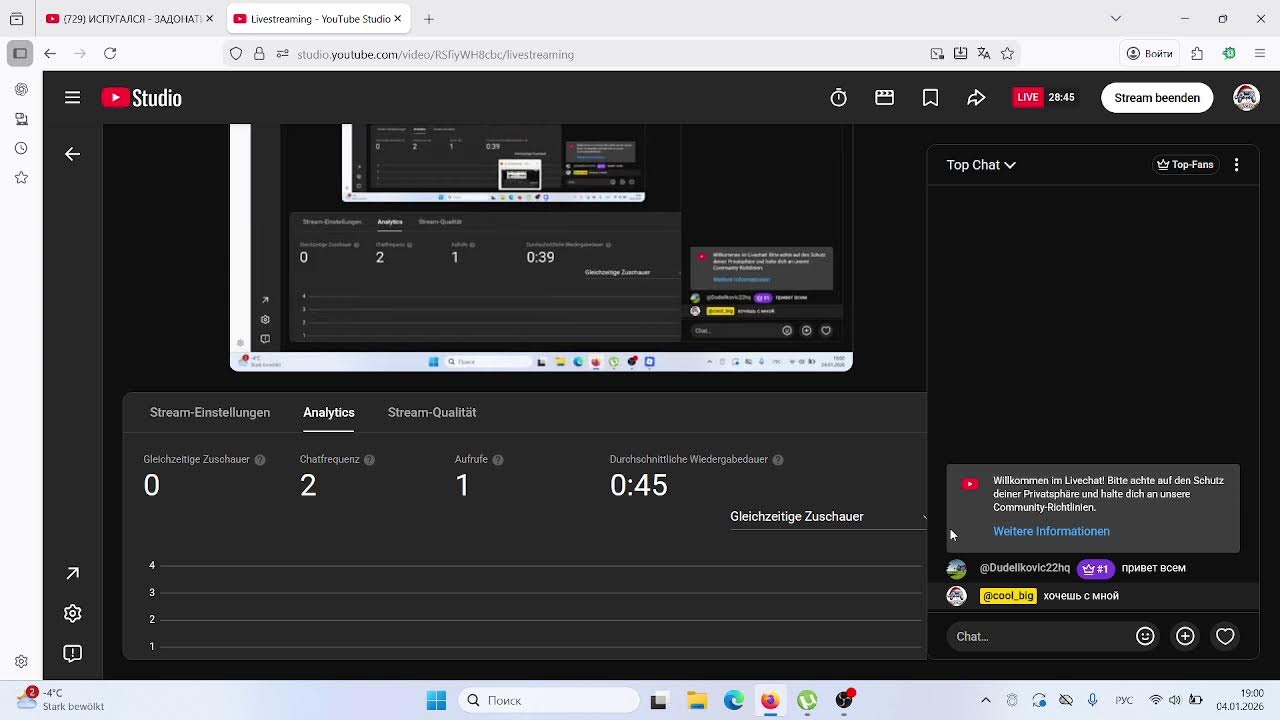Click help icon beside Chatfrequenz
The image size is (1280, 720).
(x=369, y=460)
